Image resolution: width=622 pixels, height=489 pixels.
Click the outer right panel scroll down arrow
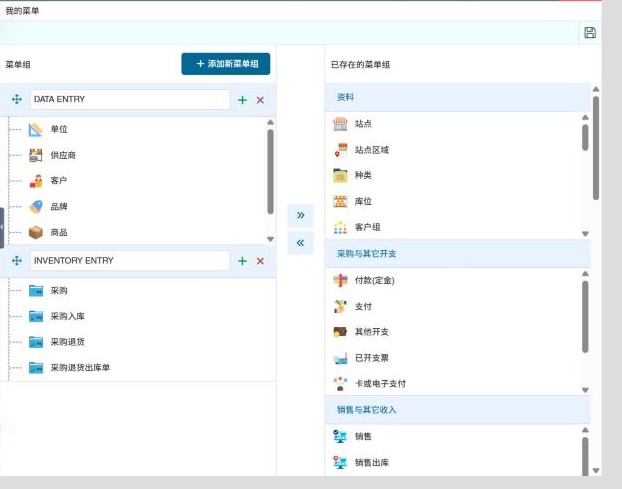[596, 470]
